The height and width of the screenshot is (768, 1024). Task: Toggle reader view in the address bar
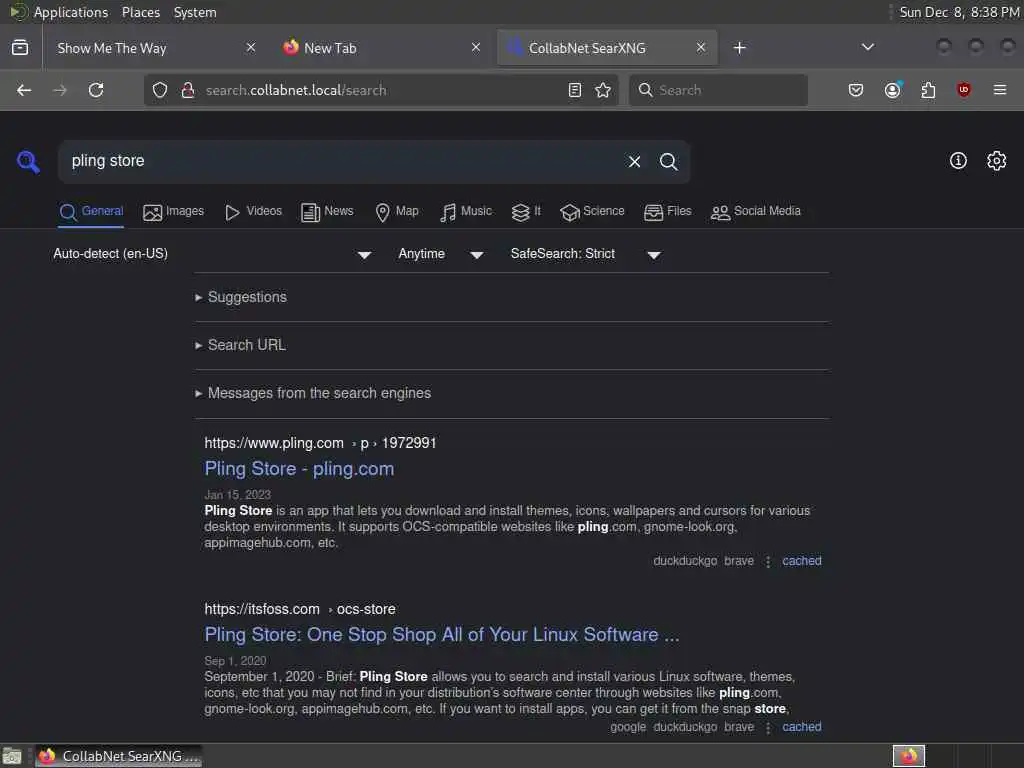coord(575,90)
